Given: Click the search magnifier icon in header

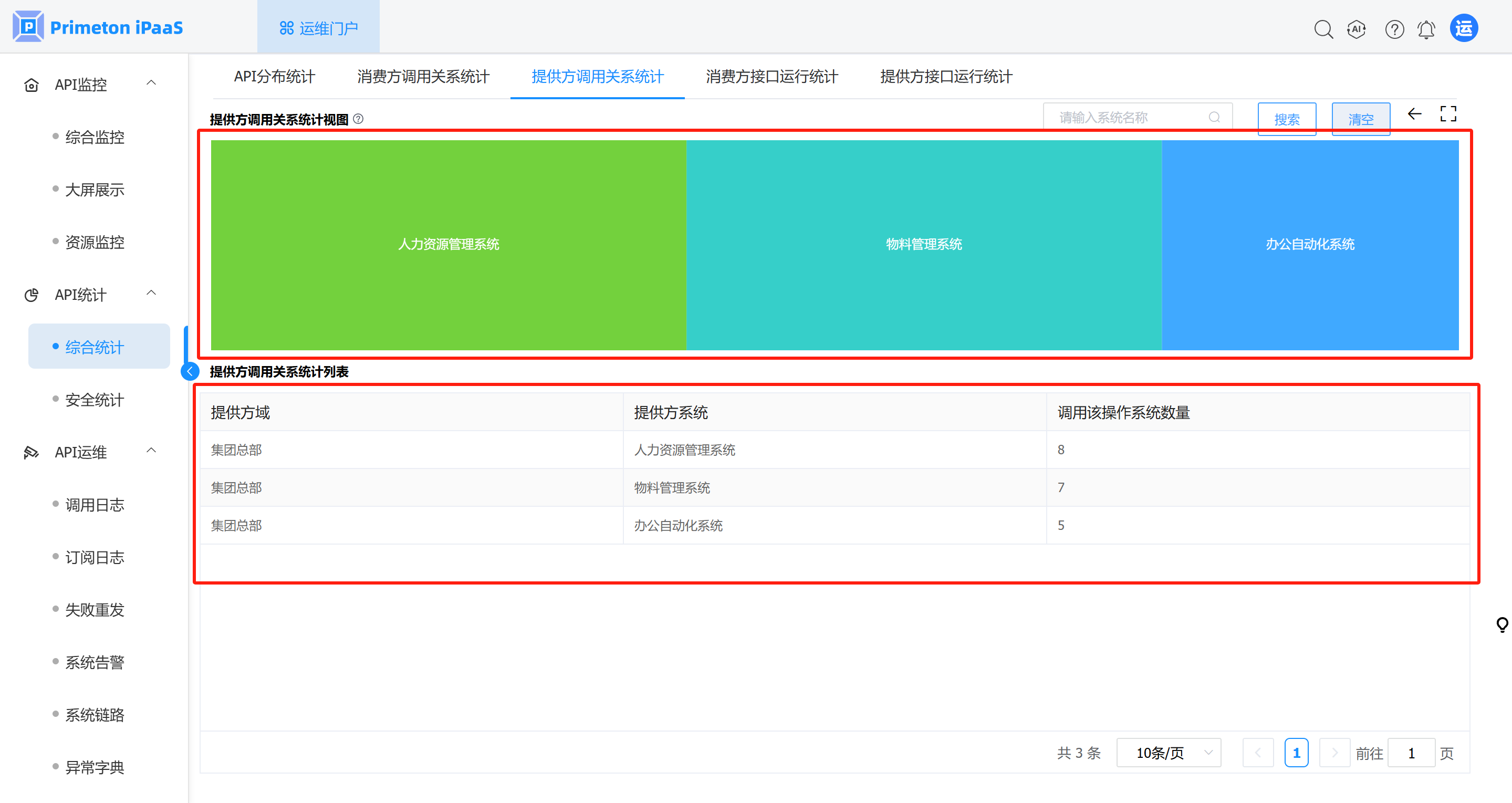Looking at the screenshot, I should [1323, 29].
